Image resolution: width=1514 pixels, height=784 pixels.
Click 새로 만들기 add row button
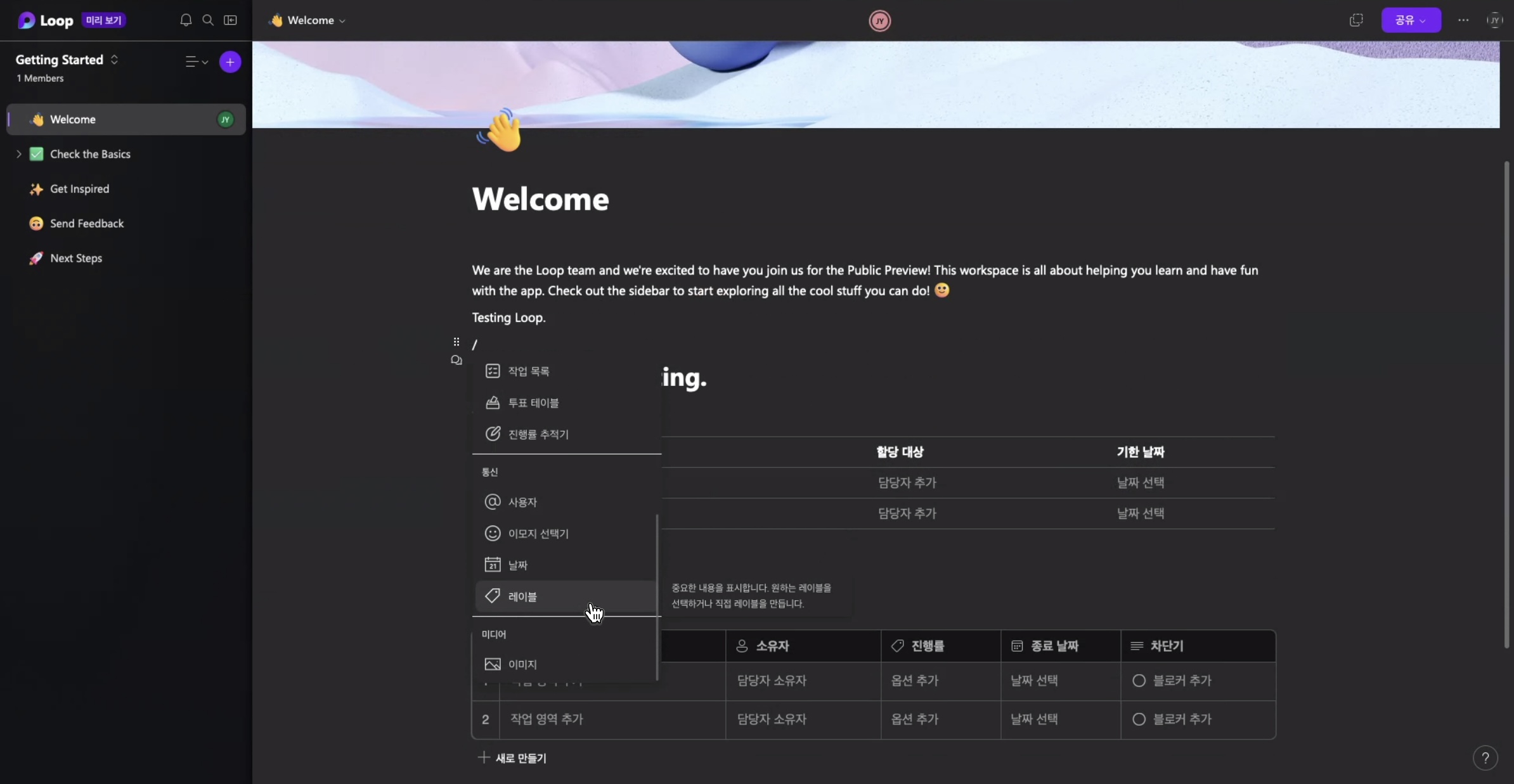pyautogui.click(x=512, y=758)
